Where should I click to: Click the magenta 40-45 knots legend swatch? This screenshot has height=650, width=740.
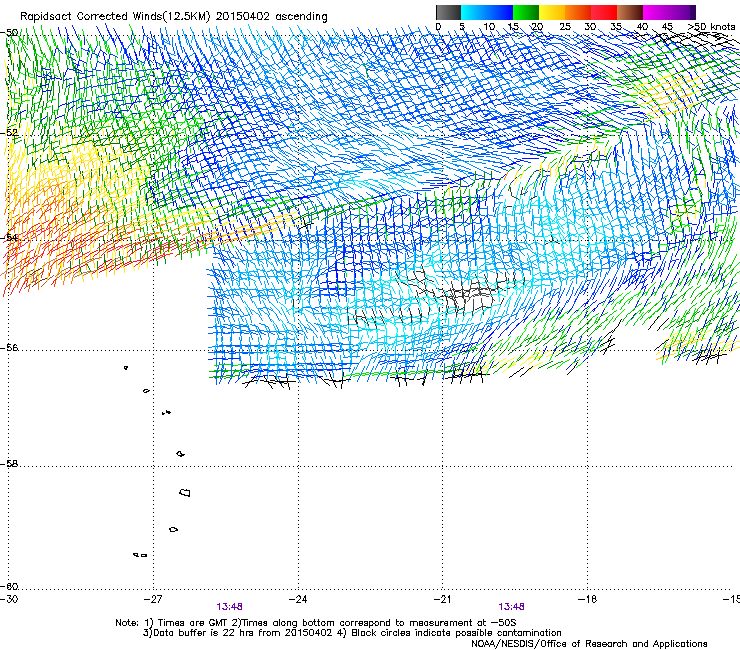tap(656, 12)
